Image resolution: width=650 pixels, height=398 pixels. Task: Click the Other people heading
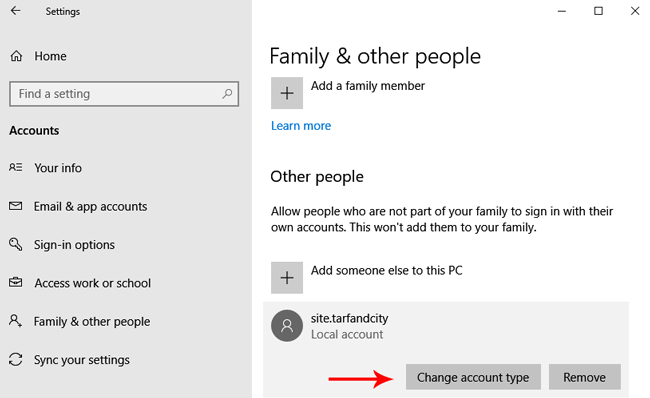[x=317, y=177]
